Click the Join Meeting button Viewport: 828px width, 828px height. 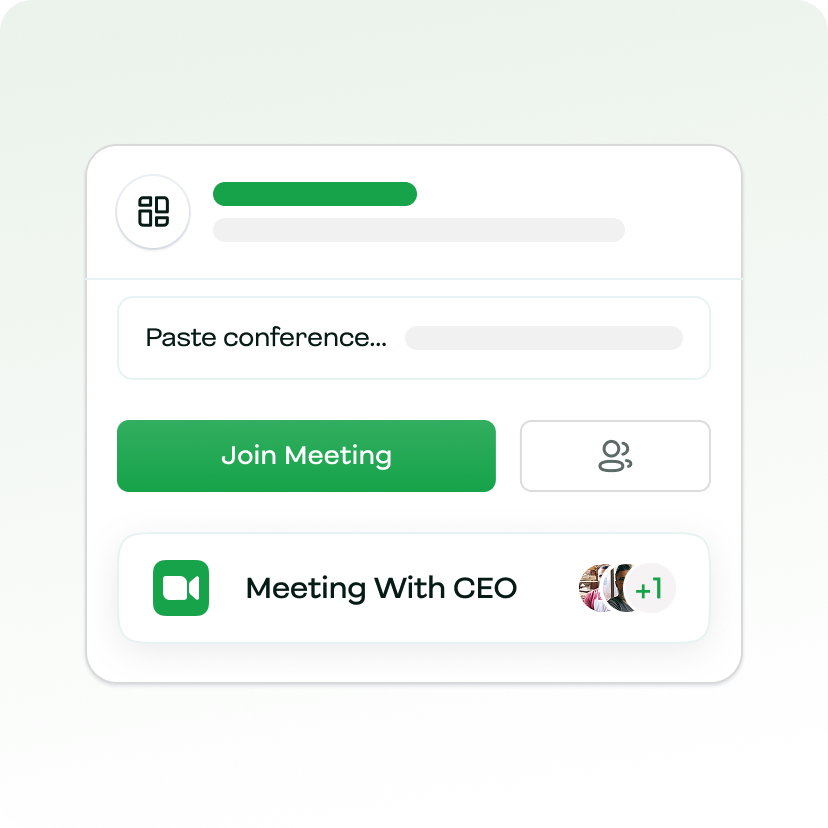point(306,456)
